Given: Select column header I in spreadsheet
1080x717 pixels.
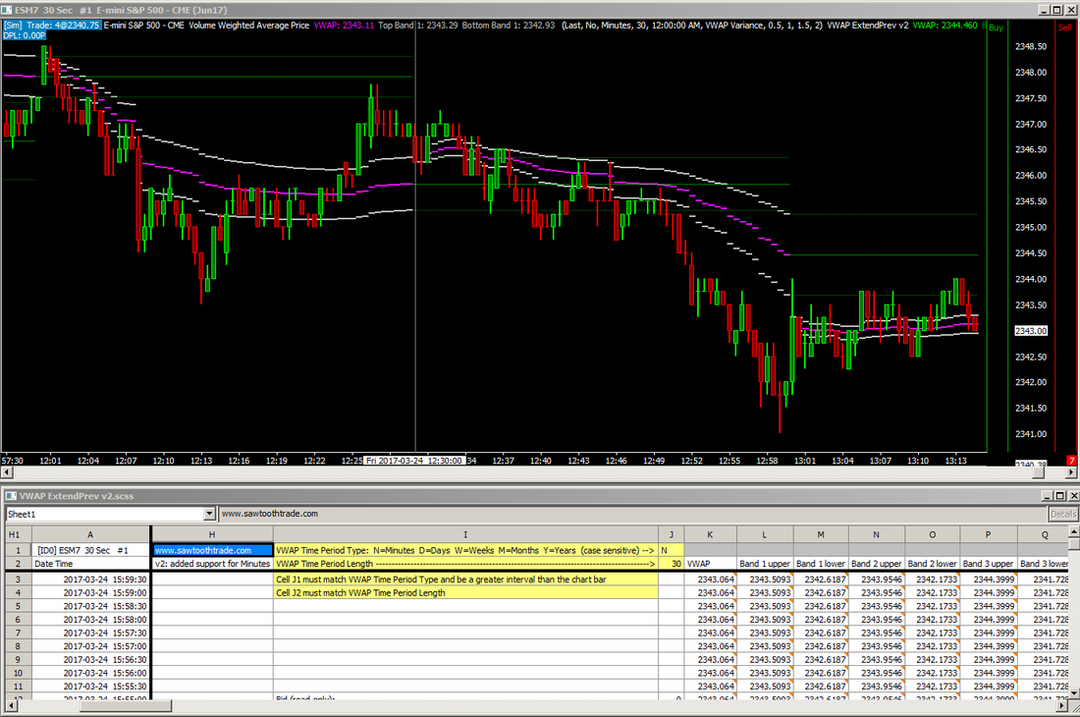Looking at the screenshot, I should 465,534.
